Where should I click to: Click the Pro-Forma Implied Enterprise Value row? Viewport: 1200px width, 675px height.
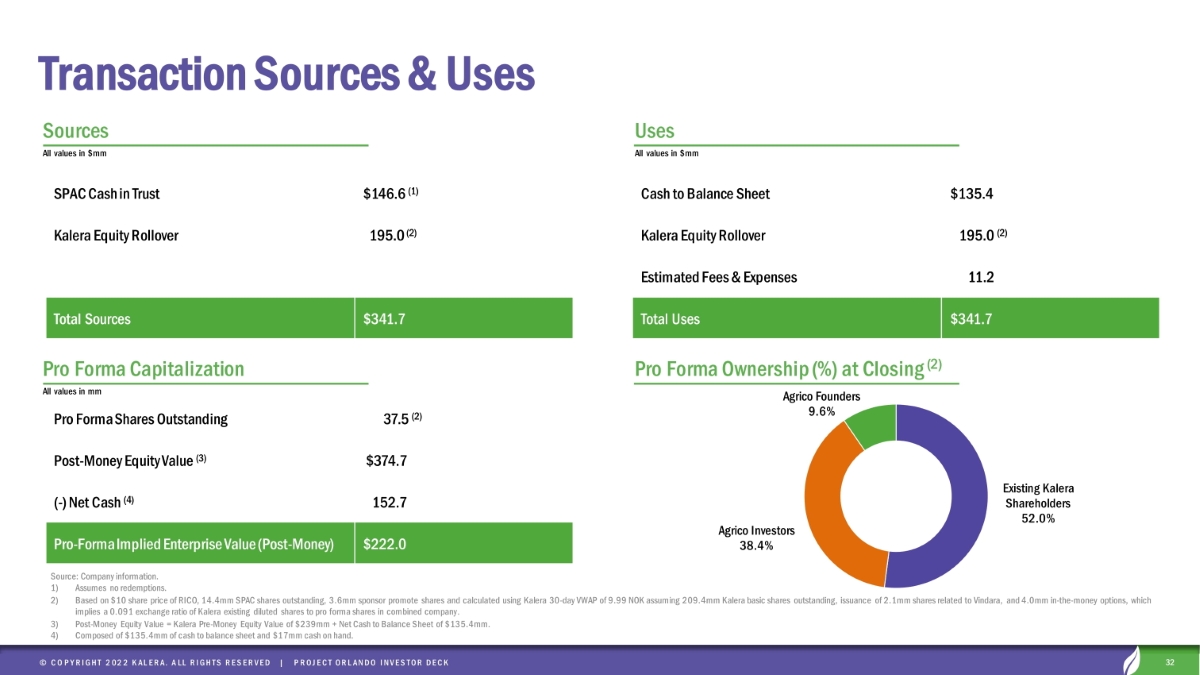[193, 545]
